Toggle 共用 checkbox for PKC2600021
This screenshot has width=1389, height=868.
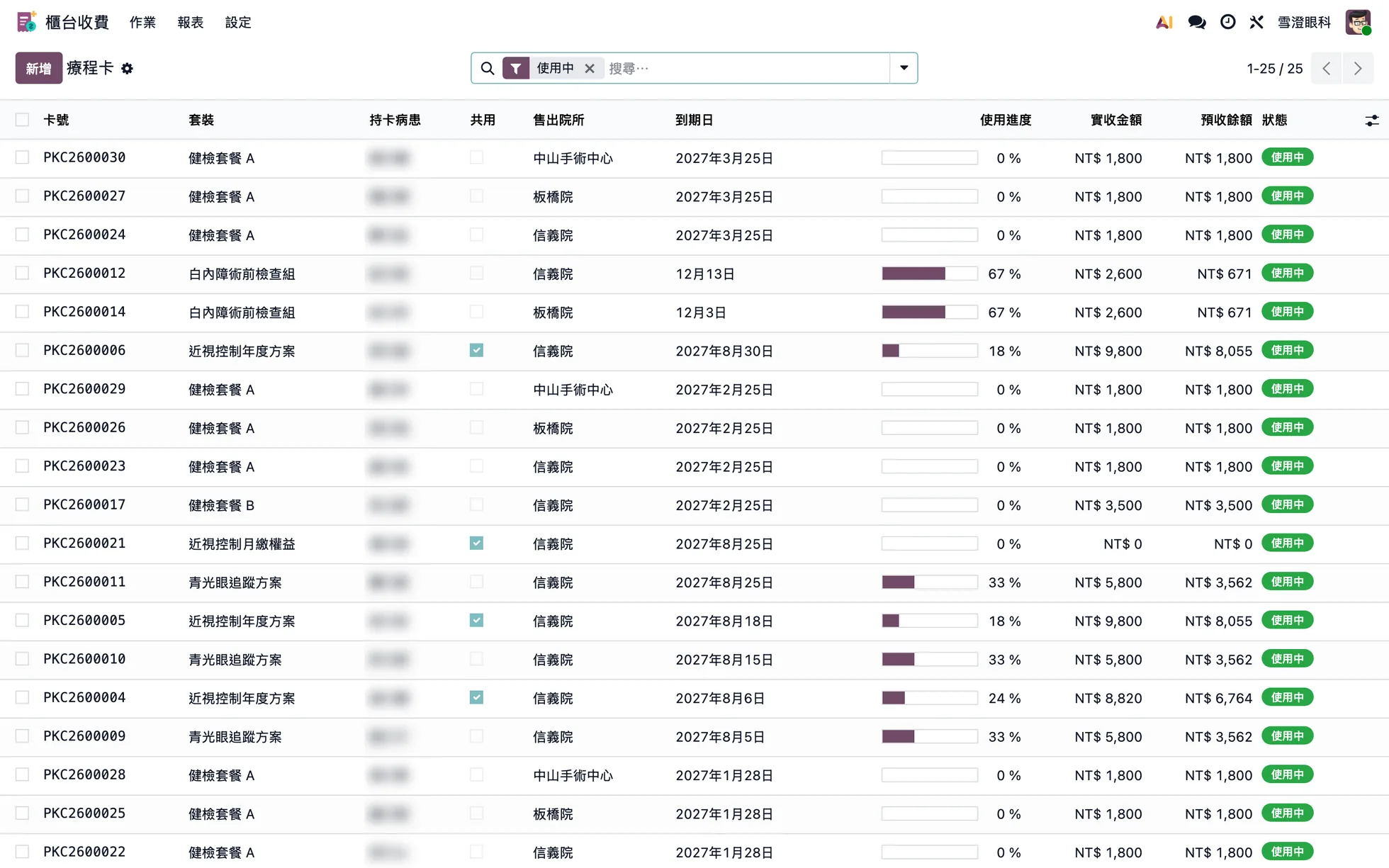click(476, 543)
